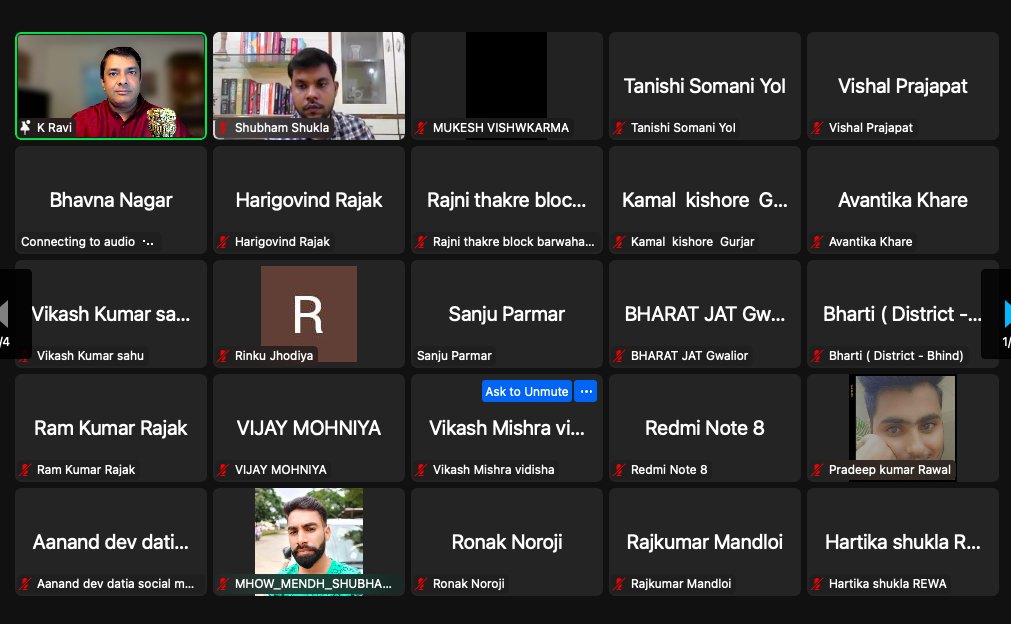Click the "Connecting to audio" status on Bhavna Nagar's tile

(86, 242)
